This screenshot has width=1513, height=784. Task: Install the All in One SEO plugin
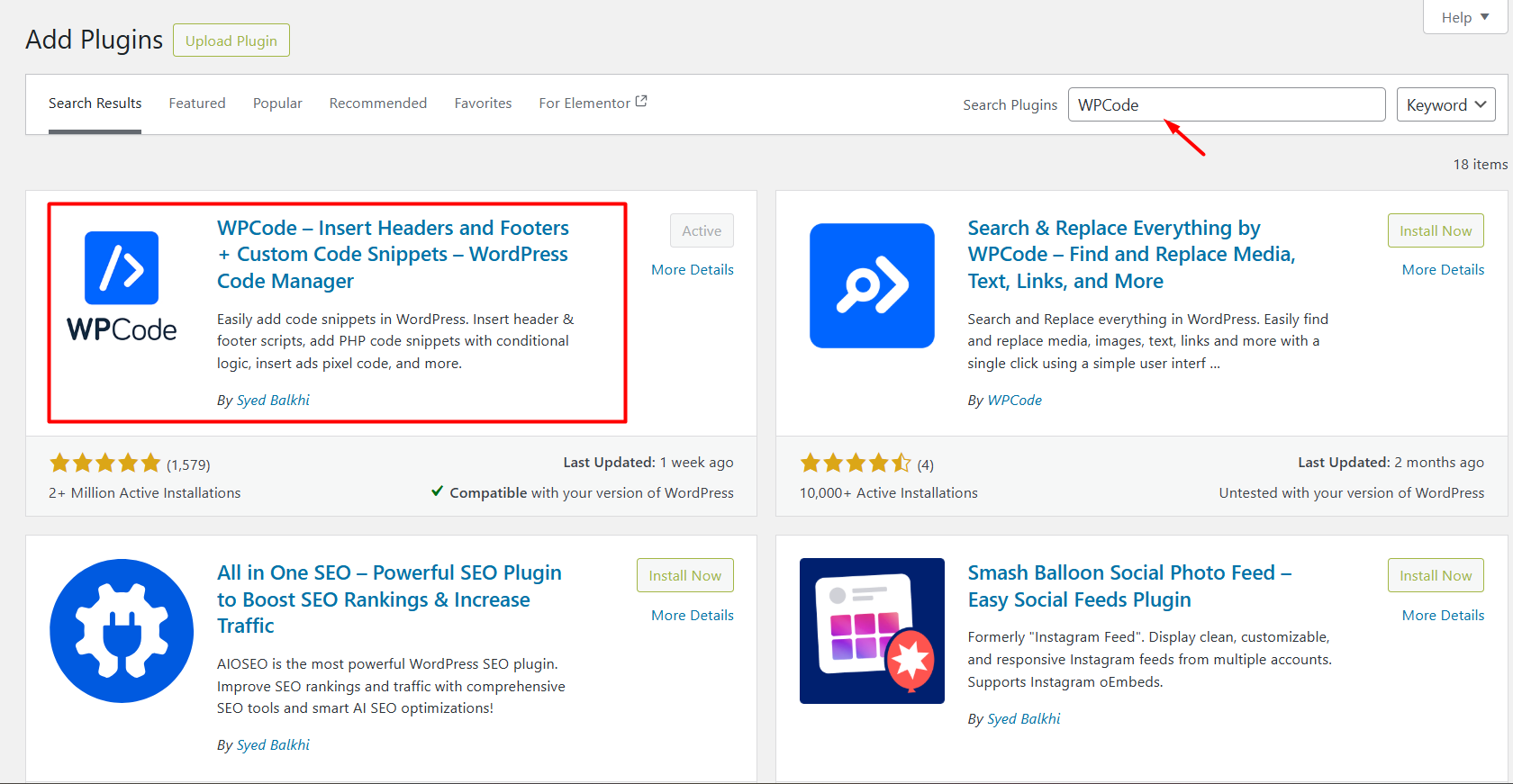685,575
